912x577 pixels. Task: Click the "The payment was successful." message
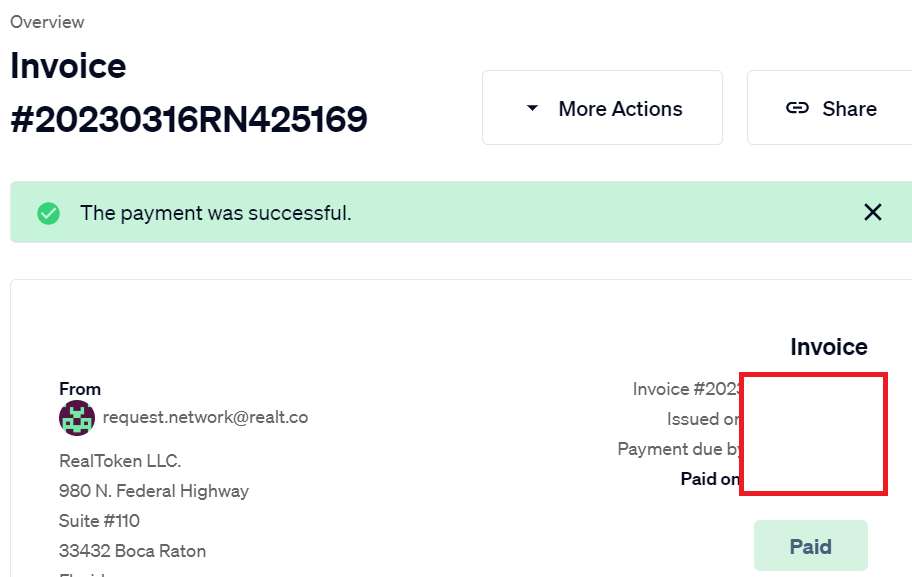[216, 213]
